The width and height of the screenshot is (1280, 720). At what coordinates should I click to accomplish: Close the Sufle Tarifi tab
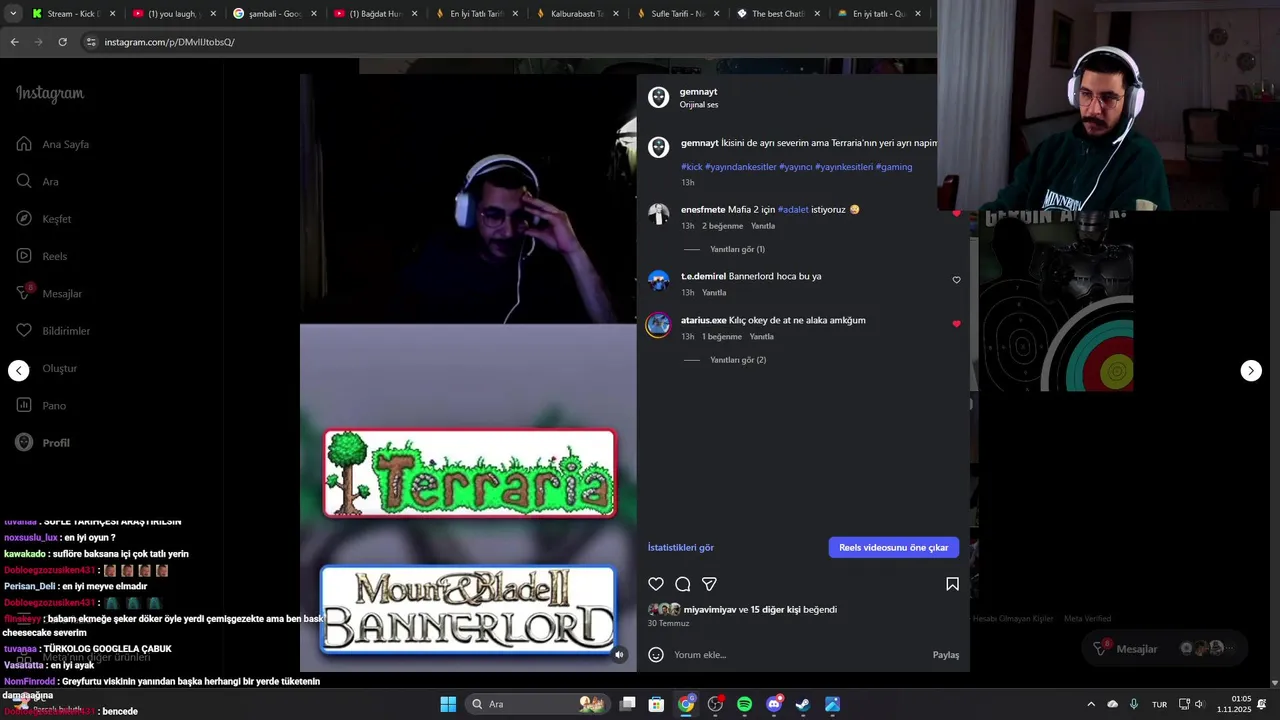(x=716, y=14)
